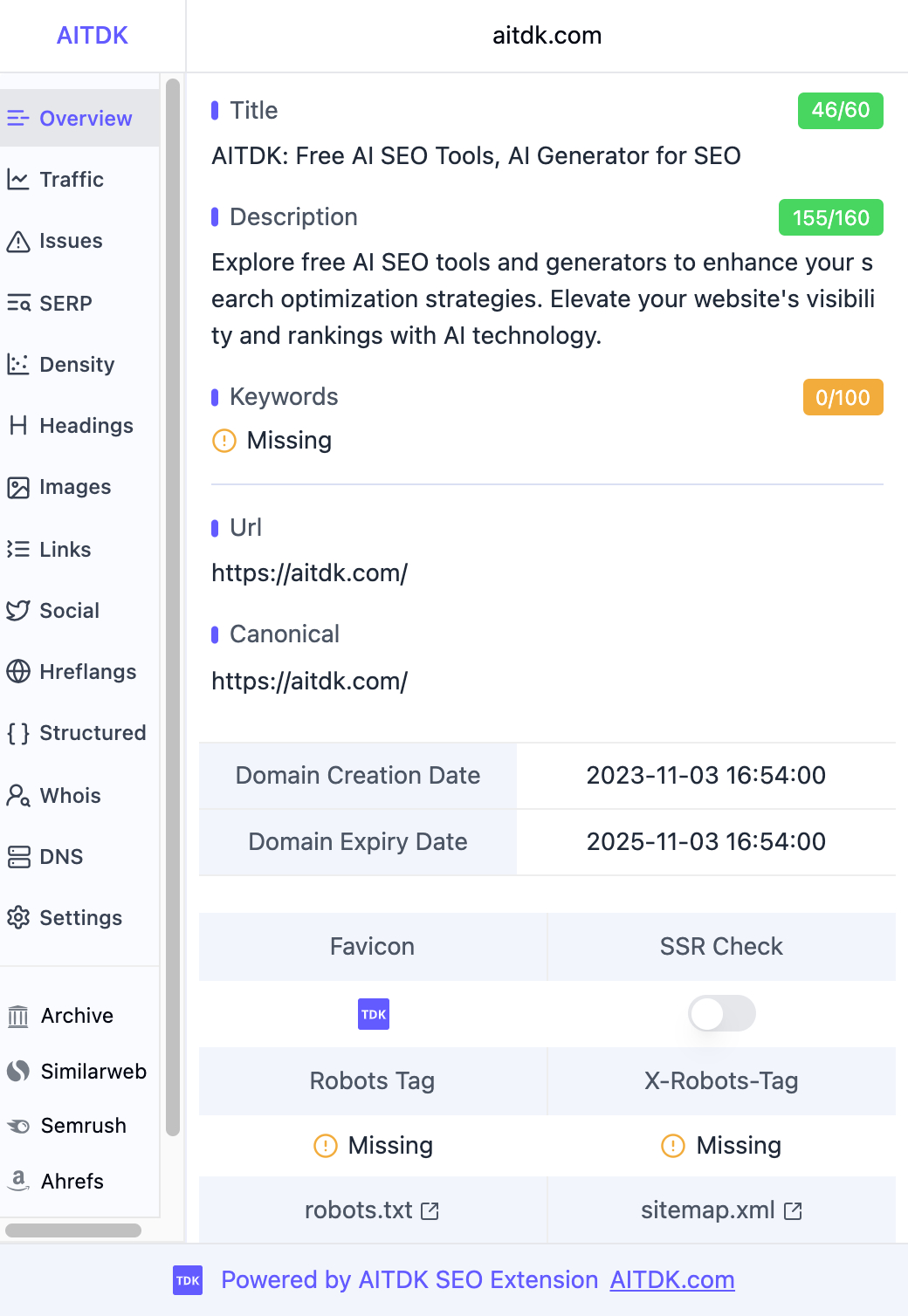Screen dimensions: 908x1316
Task: Click the domain expiry date value 2025-11-03
Action: pyautogui.click(x=705, y=842)
